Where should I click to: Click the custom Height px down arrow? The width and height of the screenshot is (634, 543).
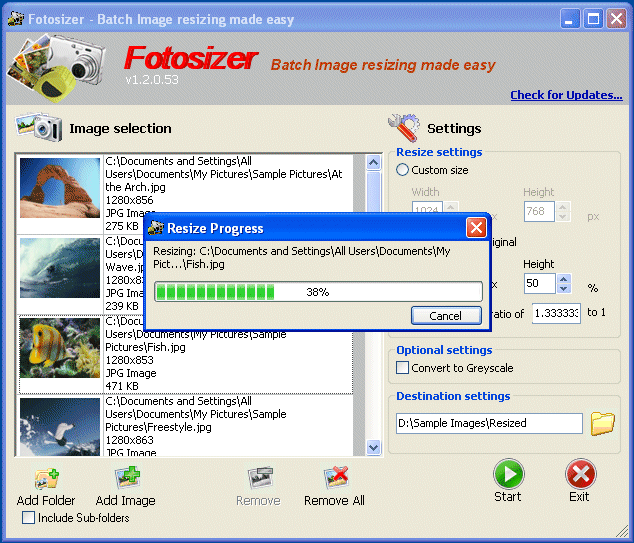tap(562, 217)
